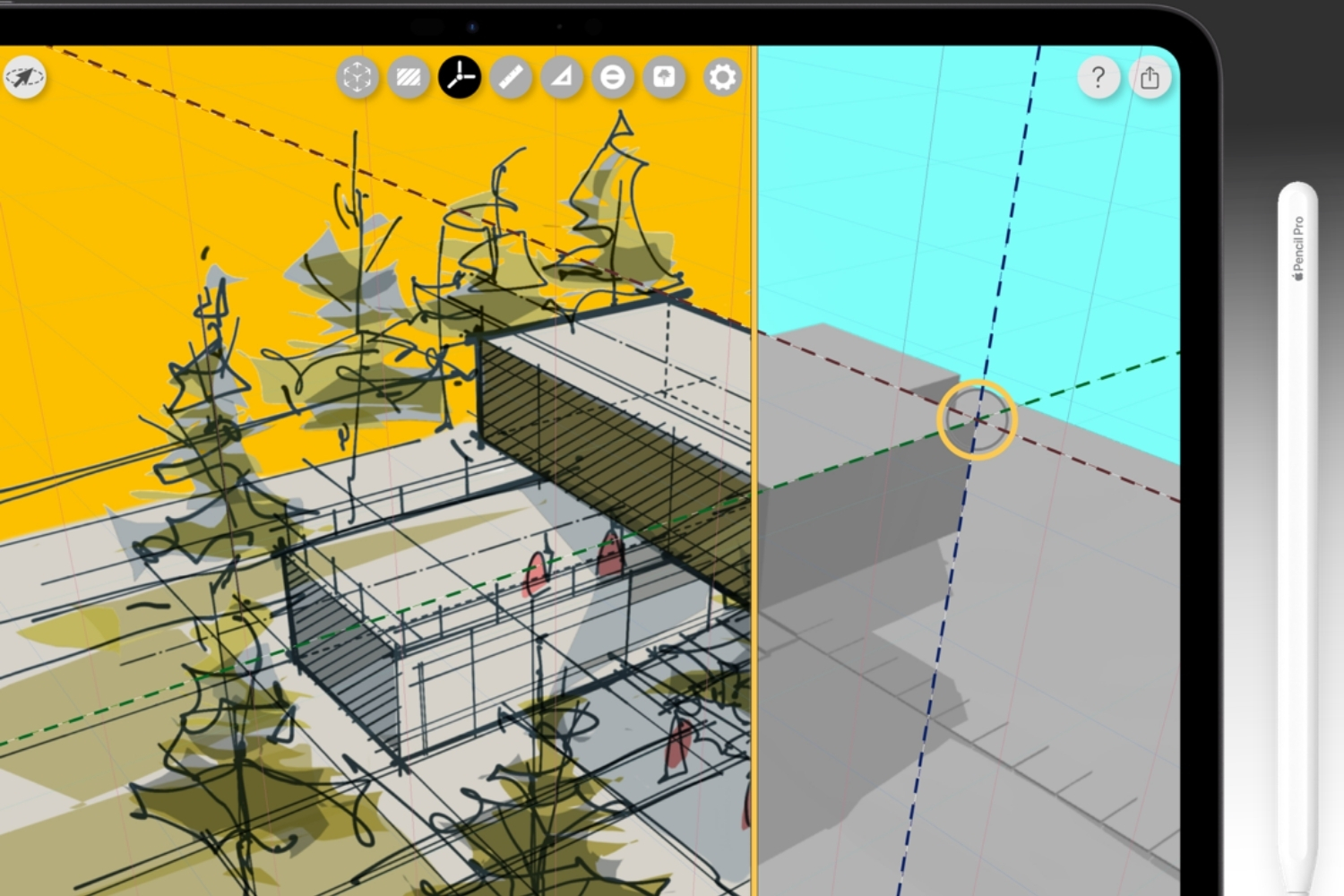Open the tree image import button
Screen dimensions: 1344x896
tap(664, 78)
